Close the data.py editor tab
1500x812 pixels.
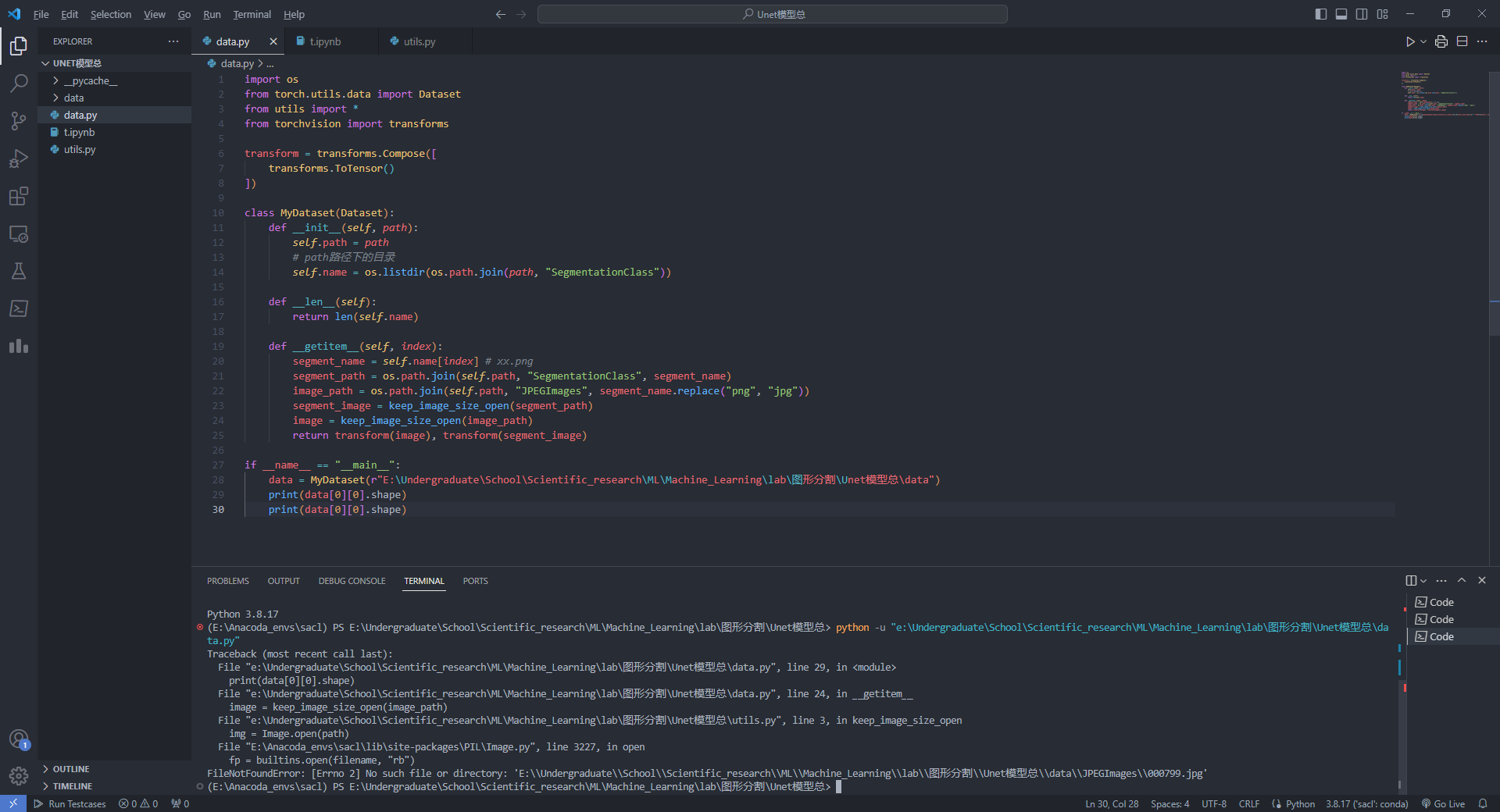coord(273,41)
